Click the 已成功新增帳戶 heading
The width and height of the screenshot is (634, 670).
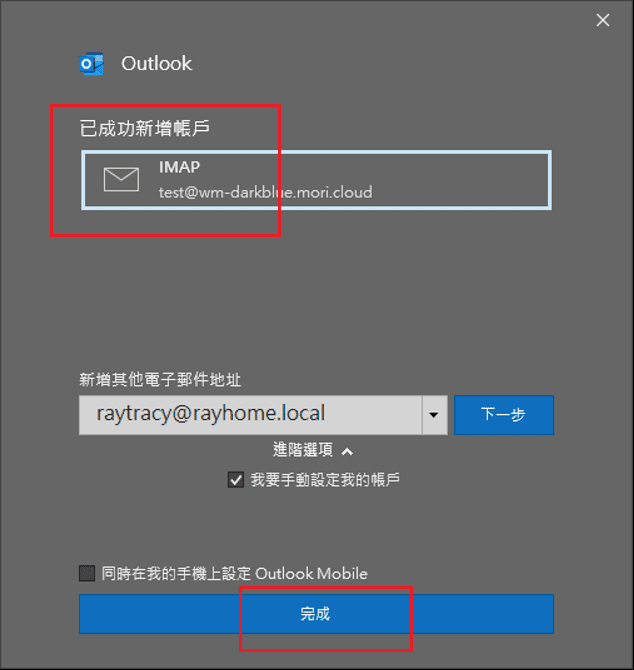click(145, 128)
